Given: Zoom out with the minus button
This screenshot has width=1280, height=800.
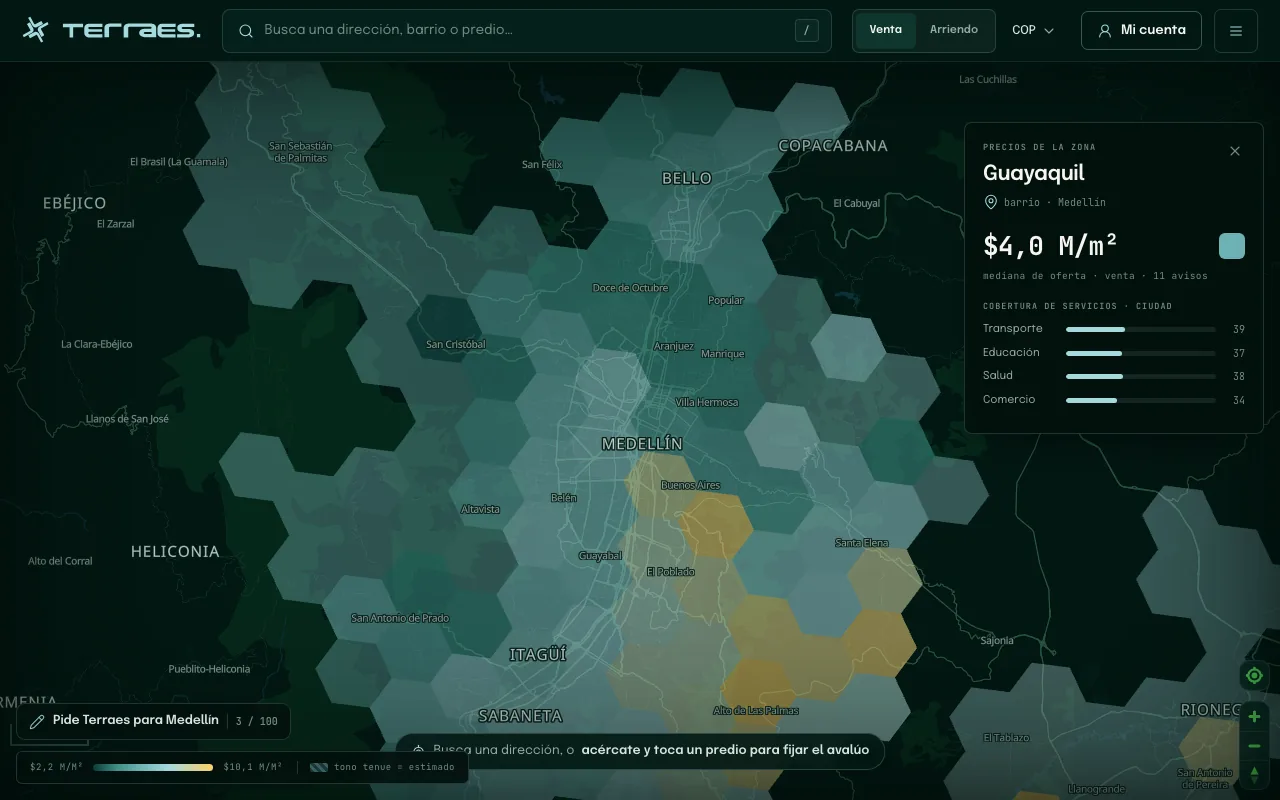Looking at the screenshot, I should (x=1254, y=746).
